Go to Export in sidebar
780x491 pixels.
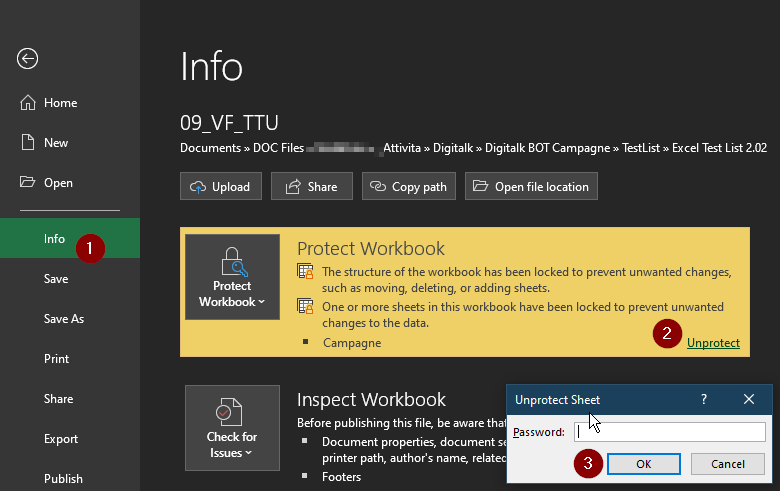pyautogui.click(x=60, y=439)
